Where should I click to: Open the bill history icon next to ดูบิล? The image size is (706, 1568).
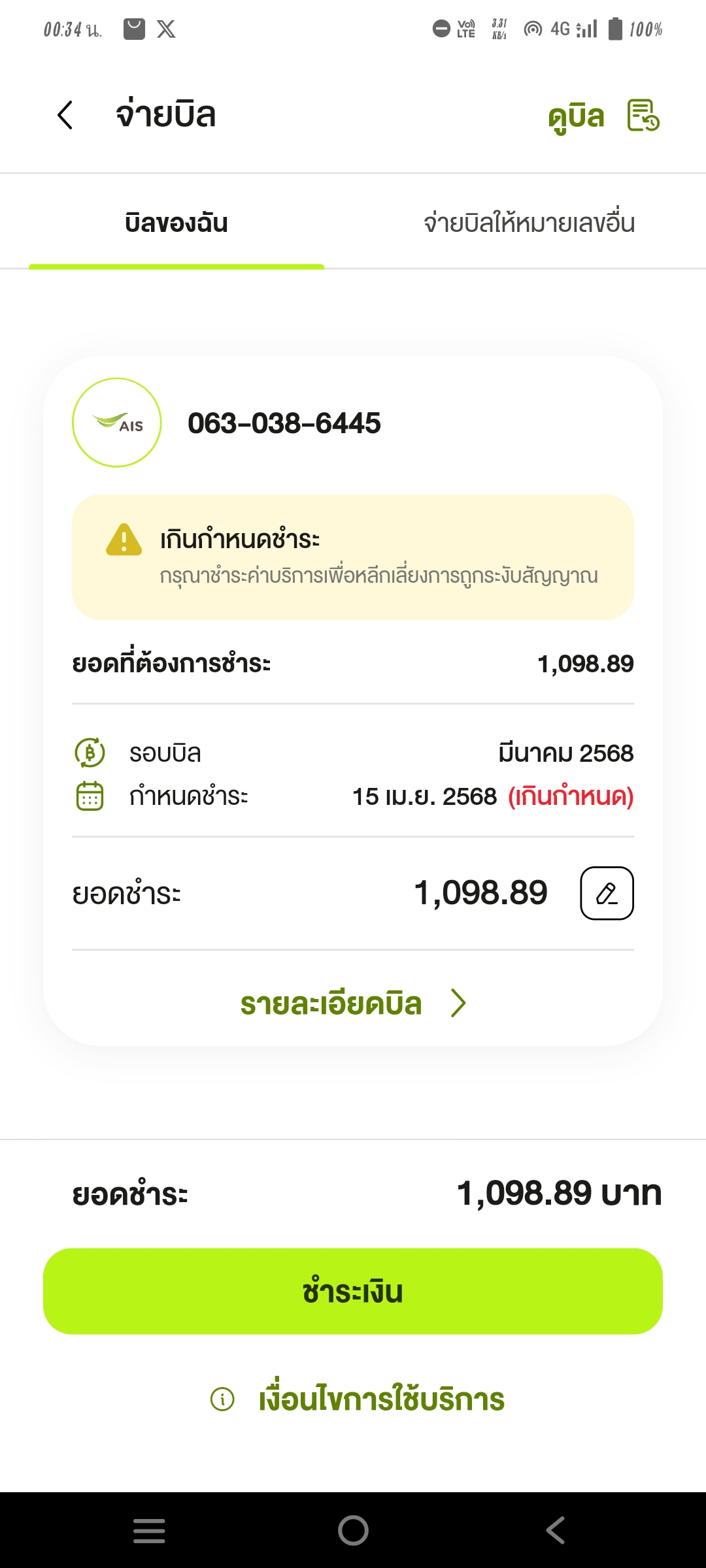(643, 116)
